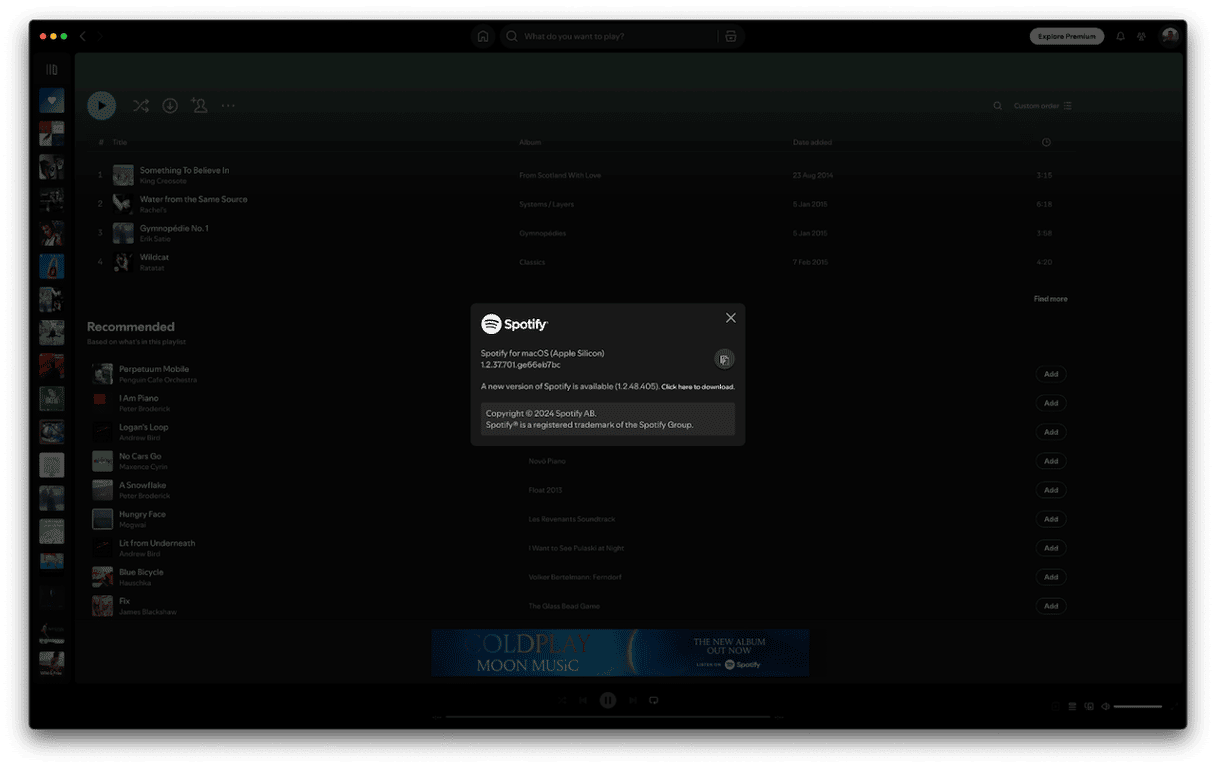Screen dimensions: 1216x768
Task: Collapse Your Library sidebar
Action: pos(52,70)
